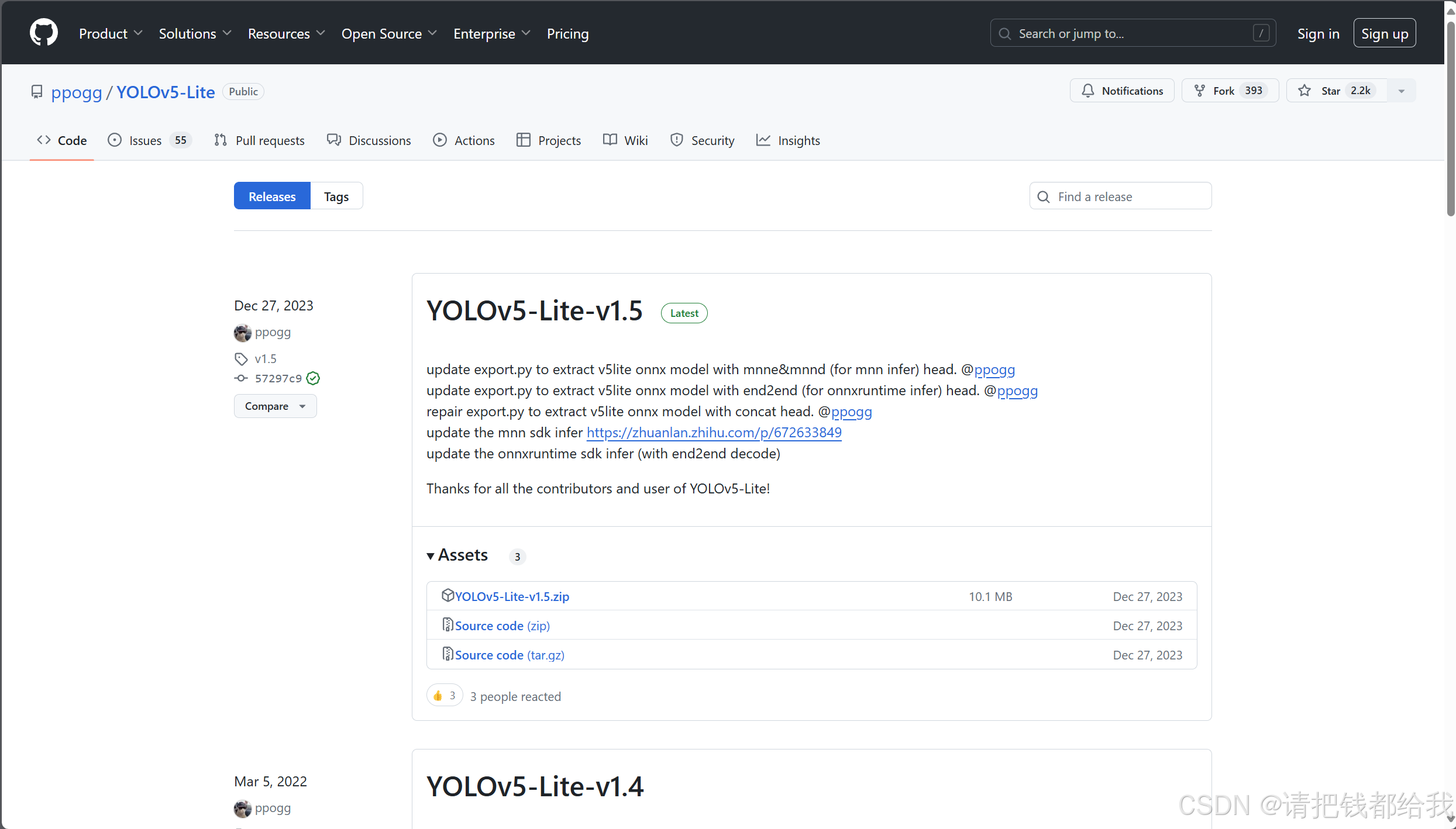Expand the Open Source menu
The width and height of the screenshot is (1456, 829).
tap(389, 34)
